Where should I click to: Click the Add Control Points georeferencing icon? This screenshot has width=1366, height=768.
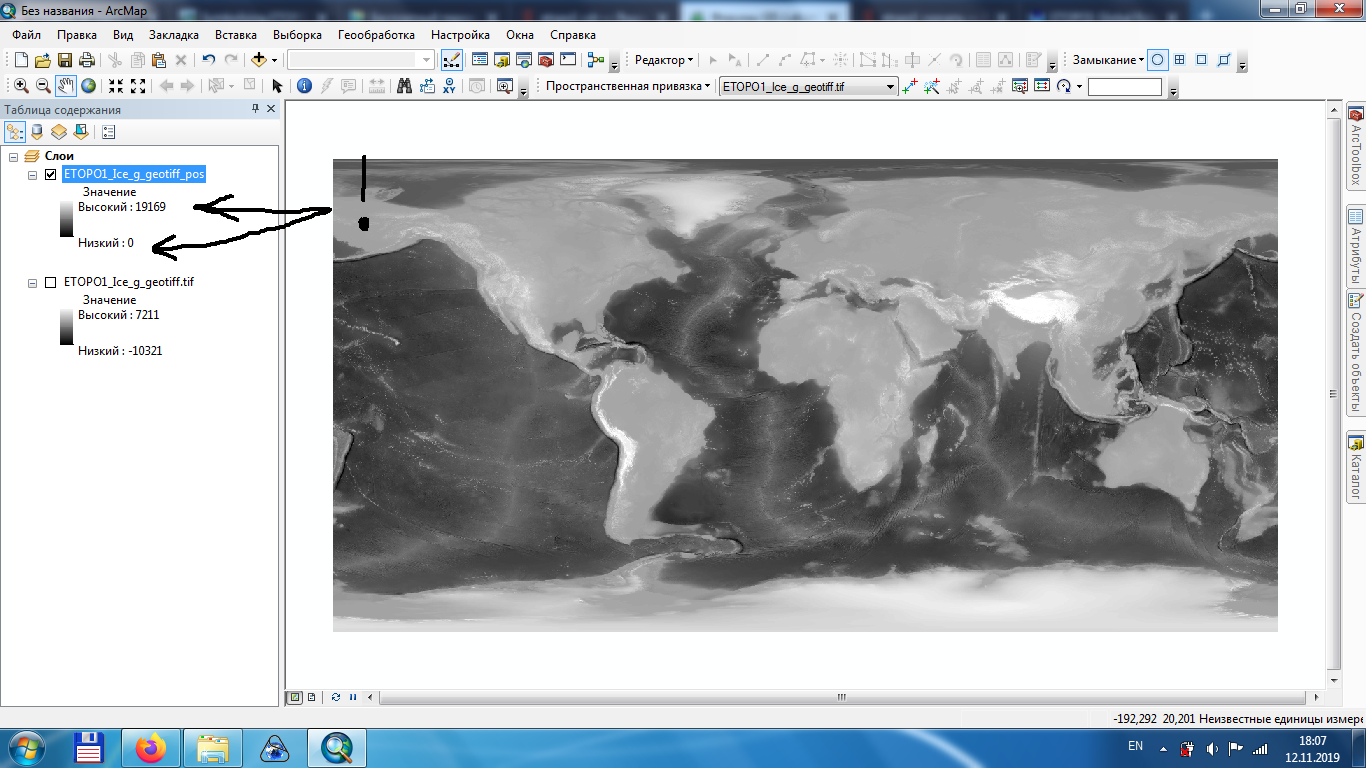[x=909, y=87]
